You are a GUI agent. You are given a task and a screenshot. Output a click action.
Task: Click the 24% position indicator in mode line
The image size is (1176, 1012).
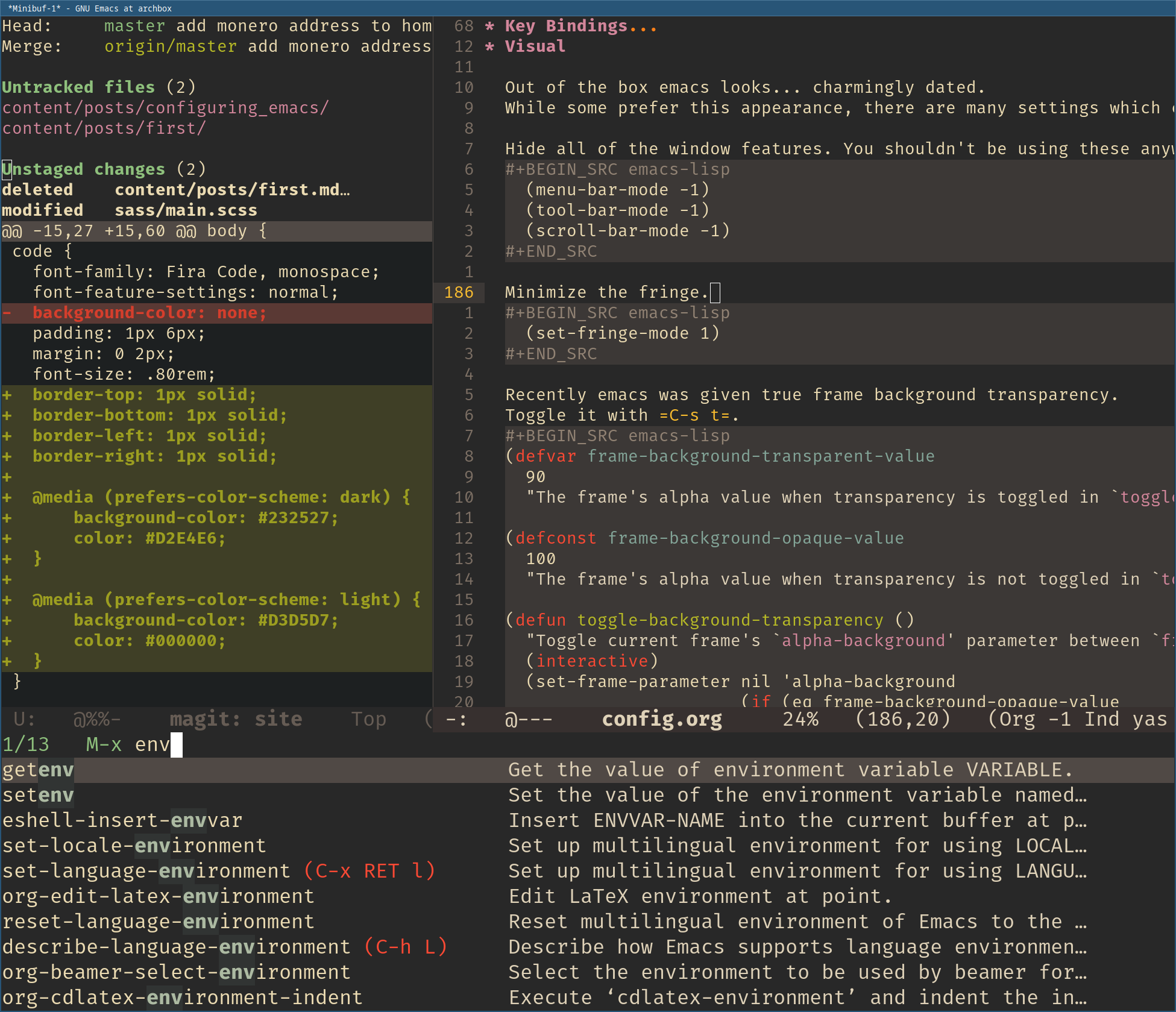pos(800,719)
